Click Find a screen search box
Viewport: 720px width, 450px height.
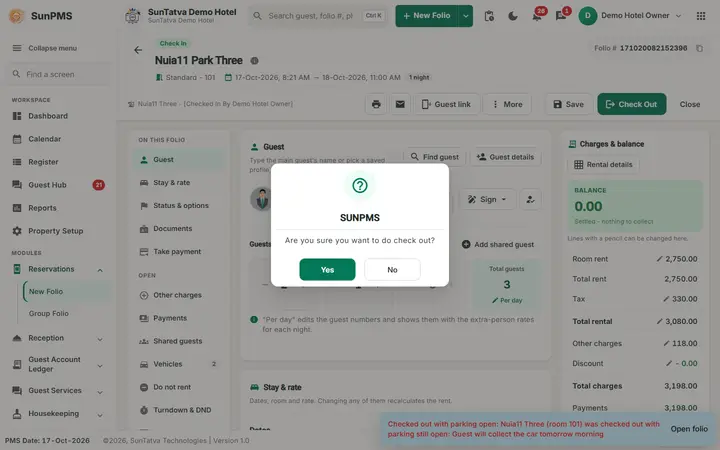(58, 74)
